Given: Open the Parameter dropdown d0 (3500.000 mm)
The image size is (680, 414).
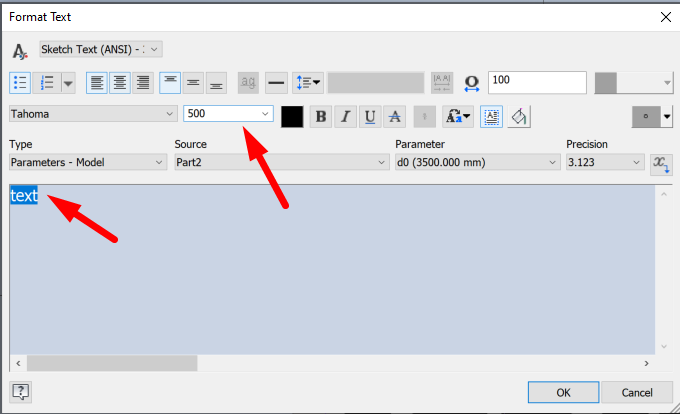Looking at the screenshot, I should pos(477,163).
